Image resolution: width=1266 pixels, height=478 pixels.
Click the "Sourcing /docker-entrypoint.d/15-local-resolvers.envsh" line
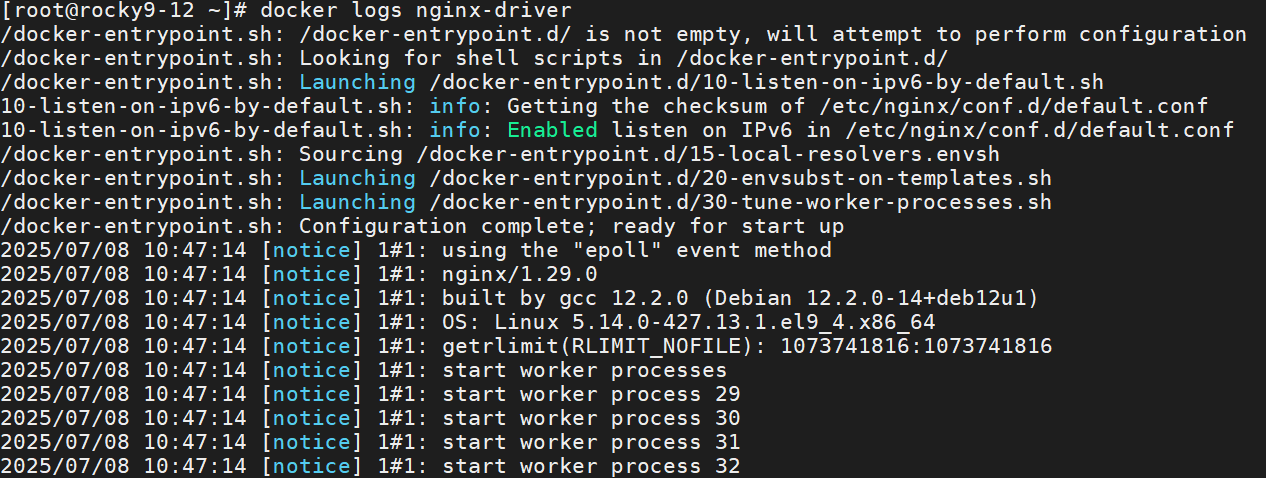tap(500, 155)
